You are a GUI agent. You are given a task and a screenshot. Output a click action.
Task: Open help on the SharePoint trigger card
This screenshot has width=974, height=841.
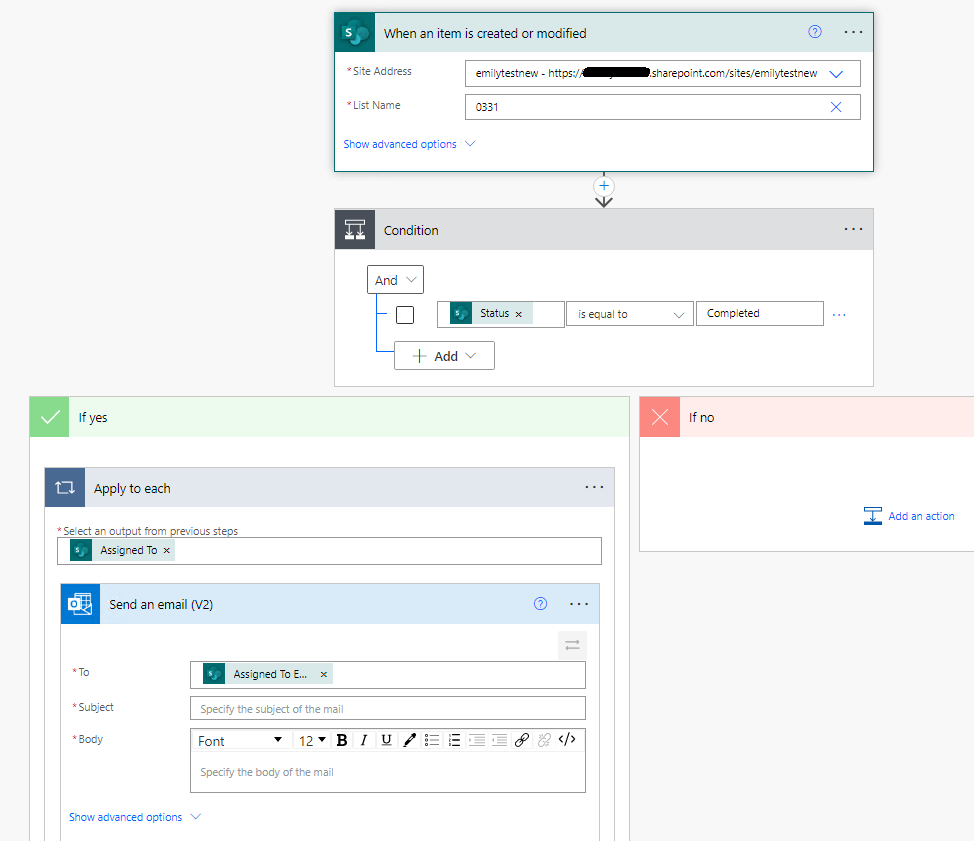(x=814, y=31)
